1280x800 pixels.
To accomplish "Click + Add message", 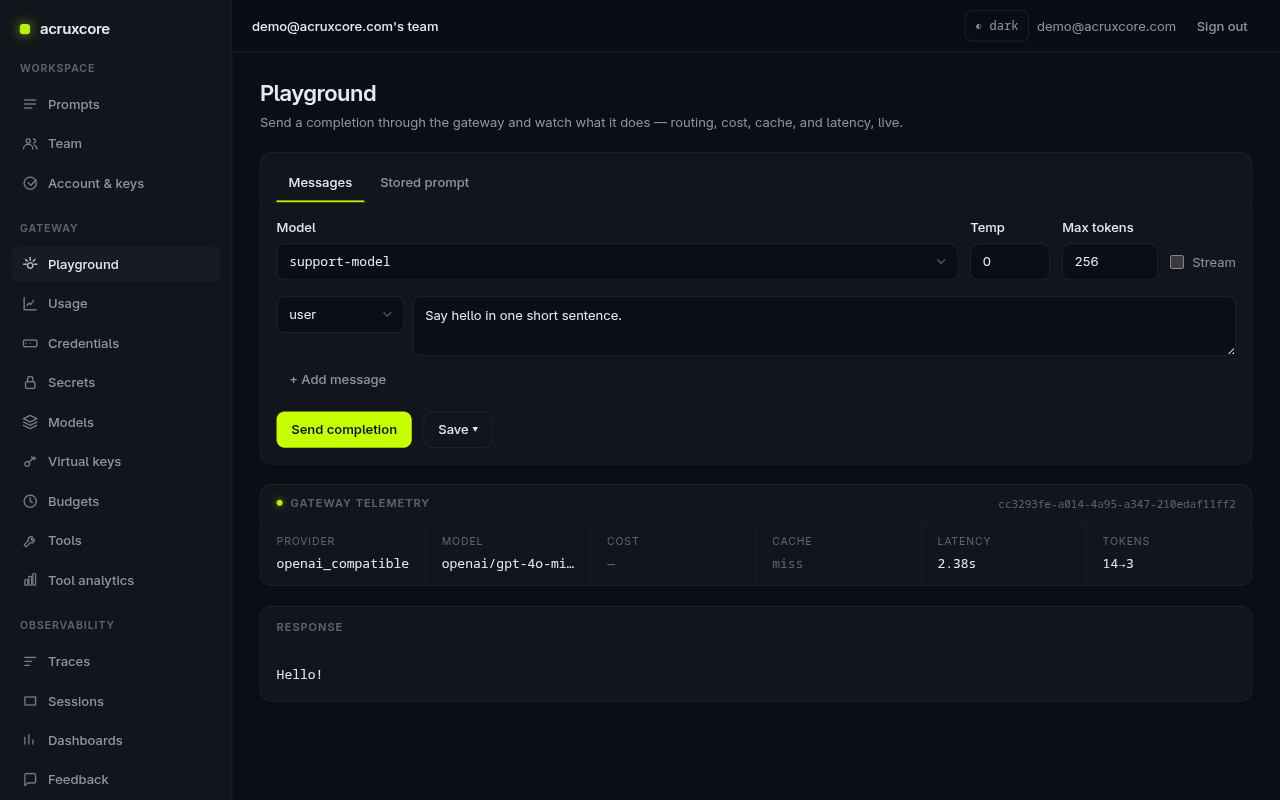I will click(338, 380).
